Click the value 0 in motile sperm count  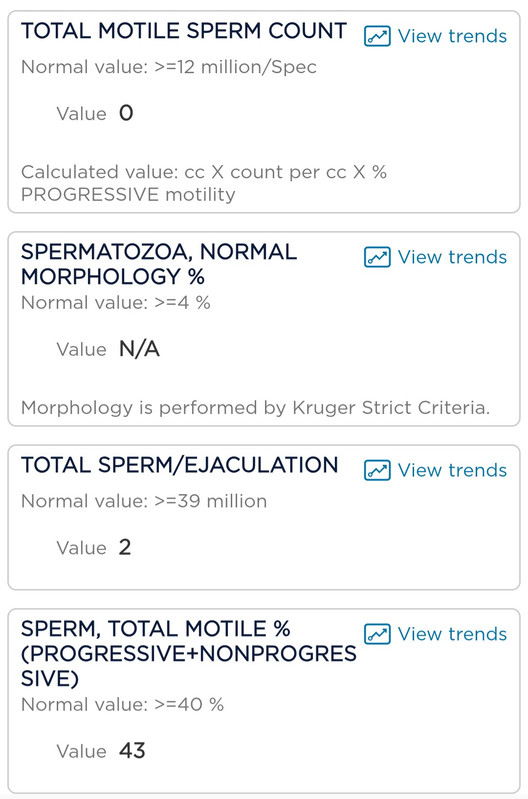coord(126,113)
